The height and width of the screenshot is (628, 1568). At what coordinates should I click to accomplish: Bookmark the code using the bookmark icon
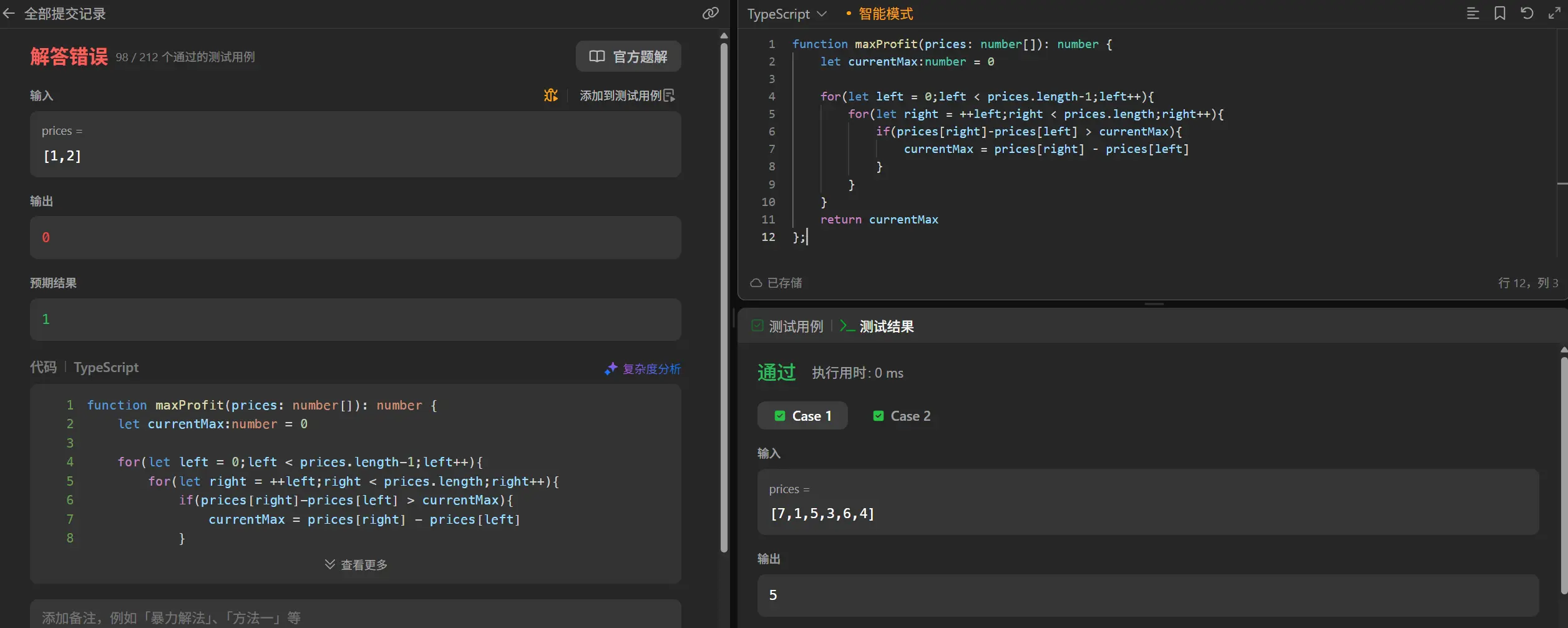pyautogui.click(x=1500, y=14)
